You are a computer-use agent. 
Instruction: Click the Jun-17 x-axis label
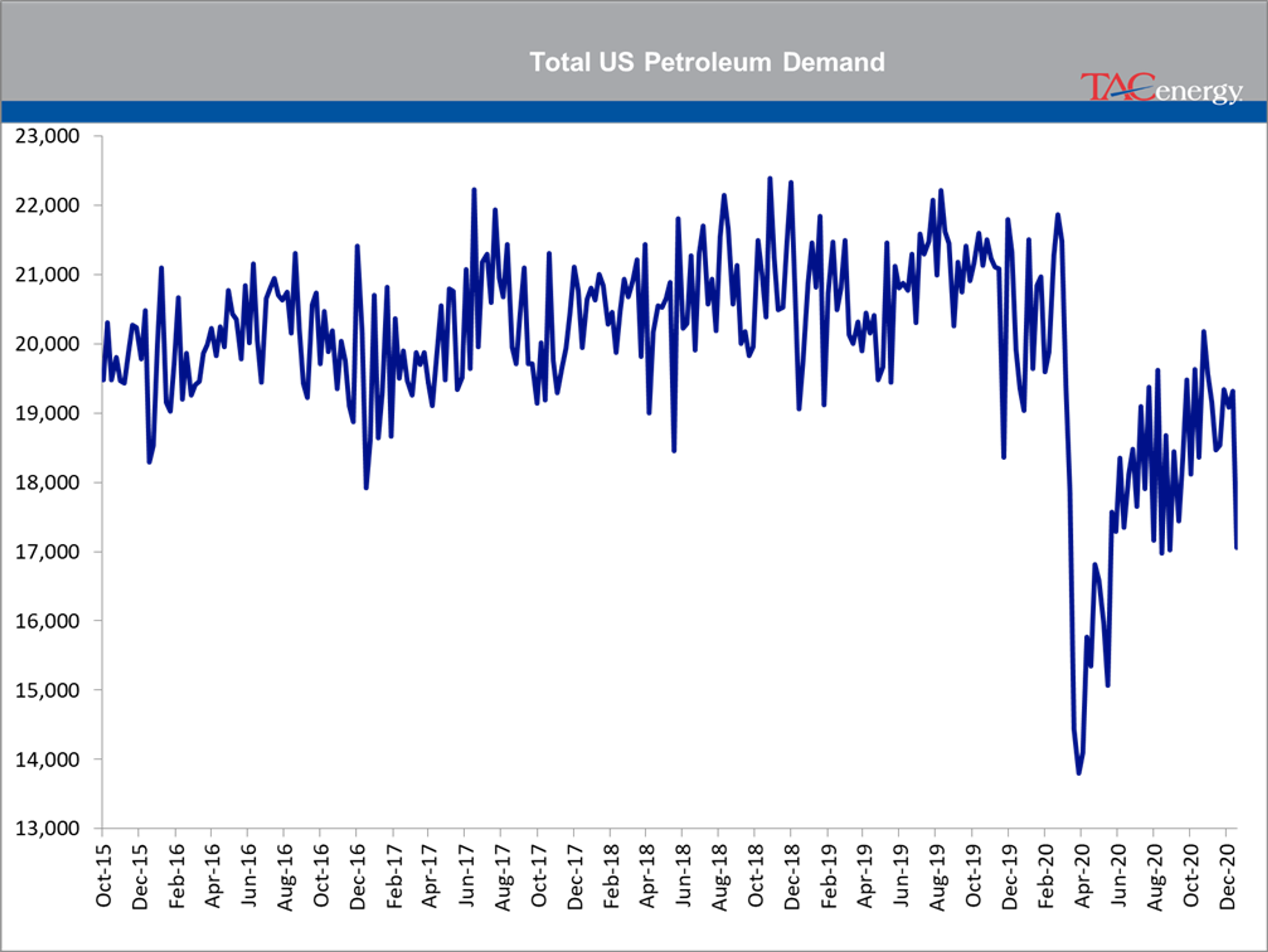point(466,875)
